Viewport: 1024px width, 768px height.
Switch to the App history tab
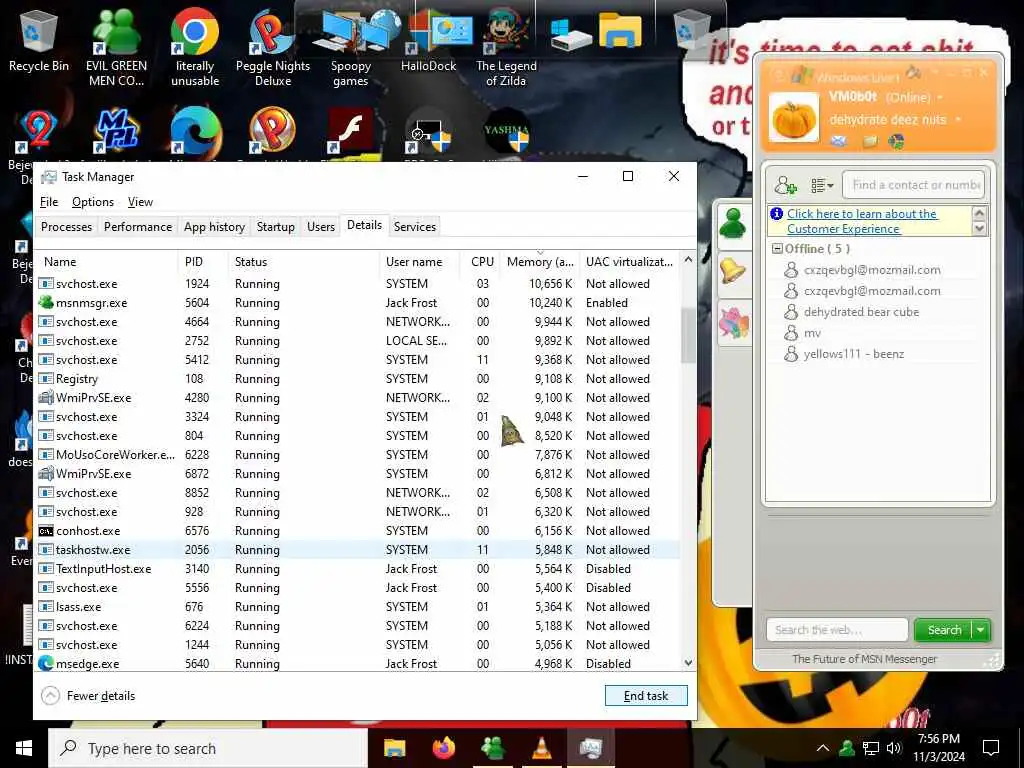pyautogui.click(x=214, y=227)
